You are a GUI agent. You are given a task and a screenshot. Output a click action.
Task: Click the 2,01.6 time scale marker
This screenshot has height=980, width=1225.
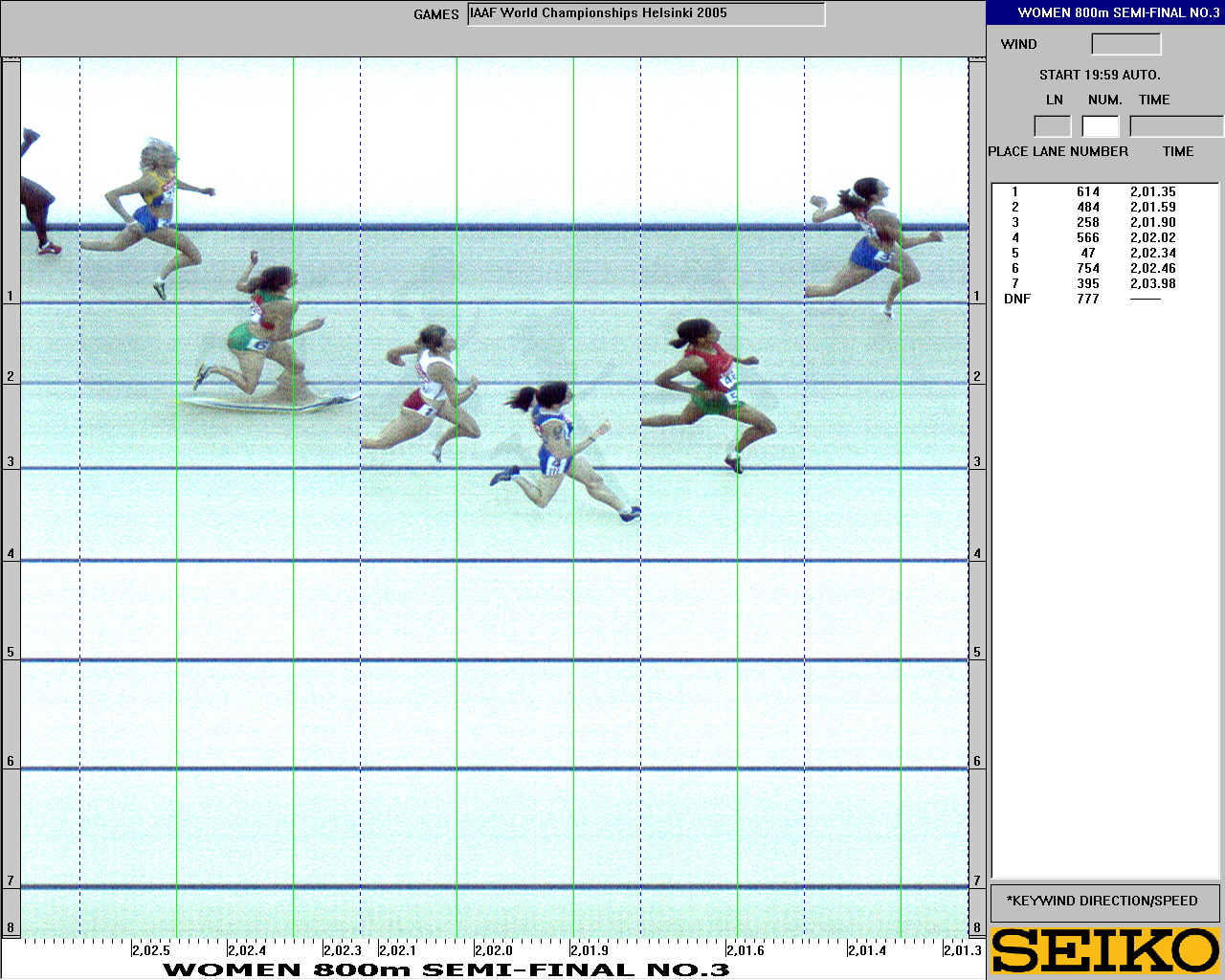click(x=745, y=950)
